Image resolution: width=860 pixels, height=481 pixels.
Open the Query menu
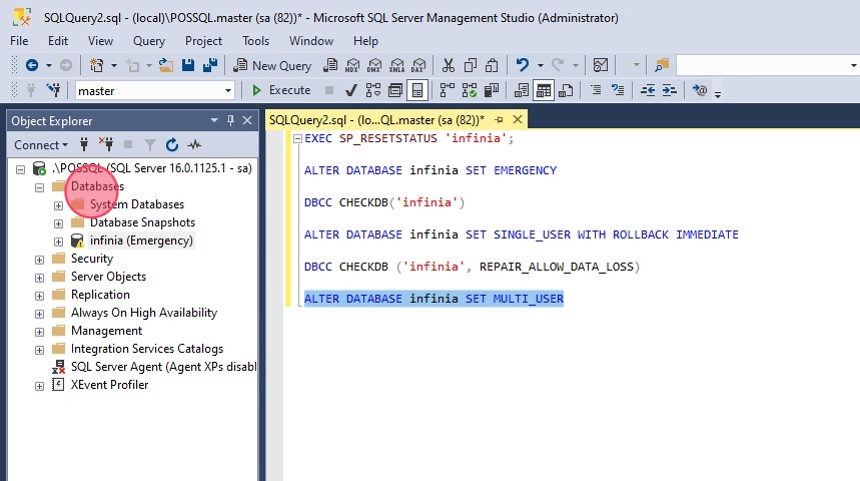click(x=149, y=41)
